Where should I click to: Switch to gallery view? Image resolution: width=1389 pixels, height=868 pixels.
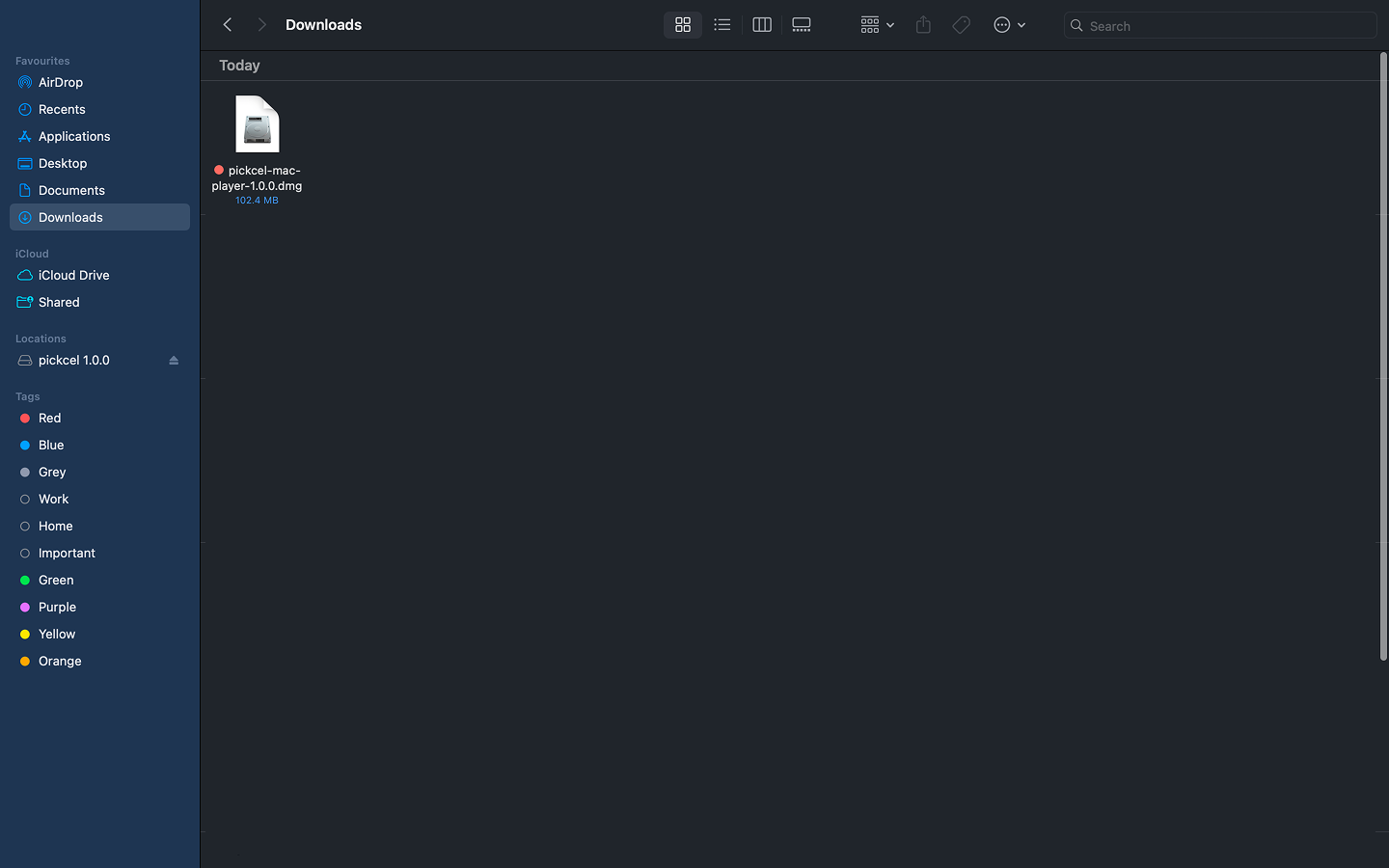801,24
